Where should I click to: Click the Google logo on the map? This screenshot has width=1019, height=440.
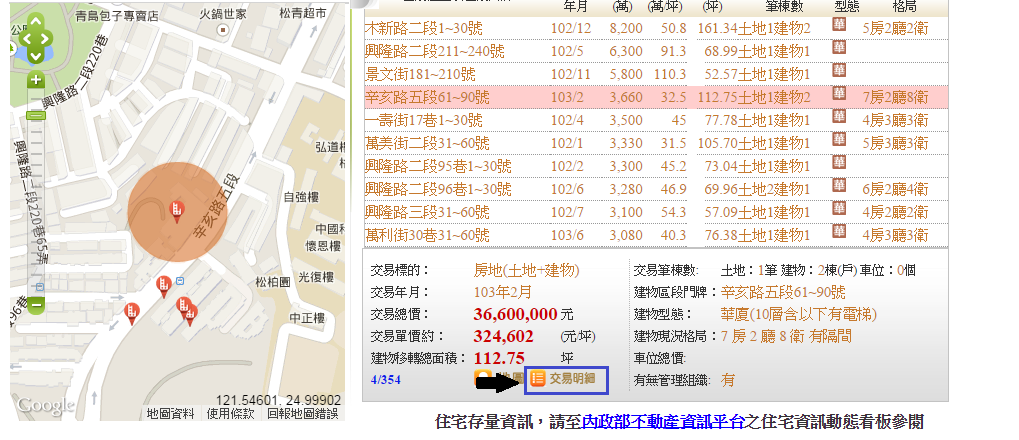coord(44,406)
